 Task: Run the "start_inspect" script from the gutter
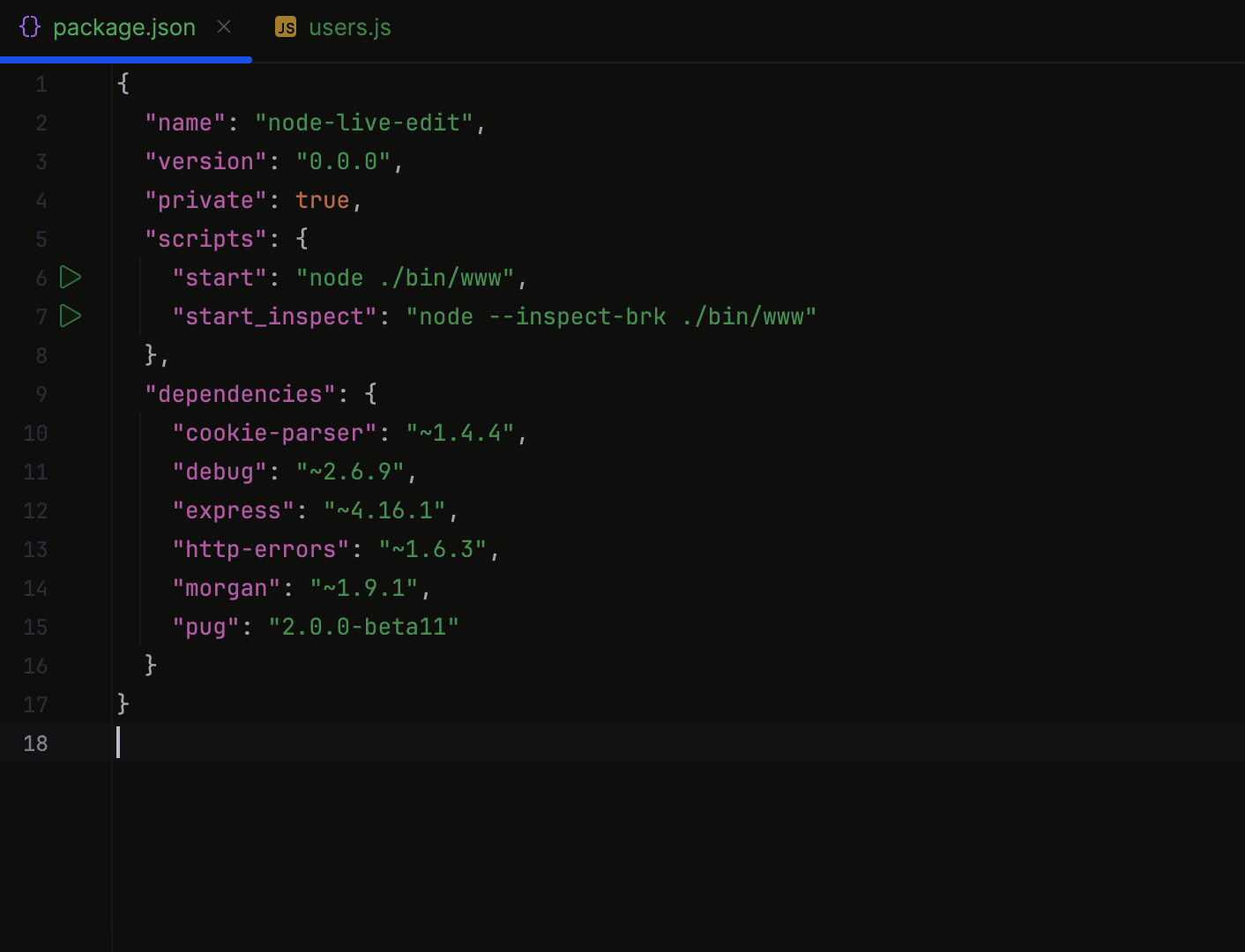(70, 316)
